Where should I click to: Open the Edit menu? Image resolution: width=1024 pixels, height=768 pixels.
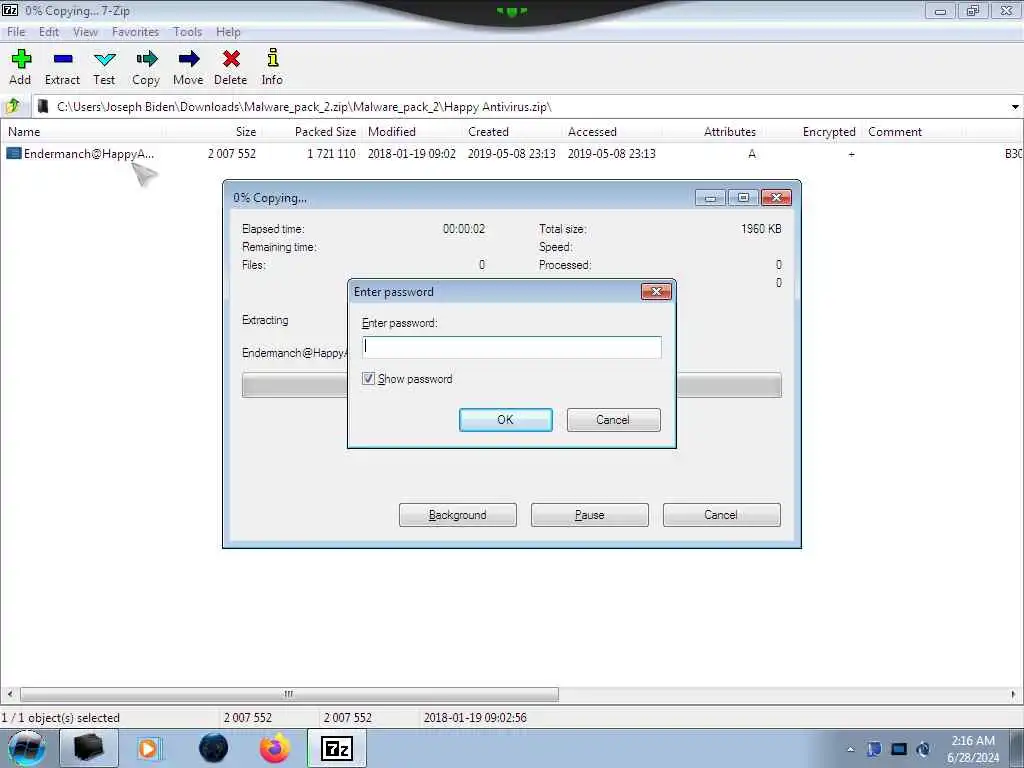48,32
